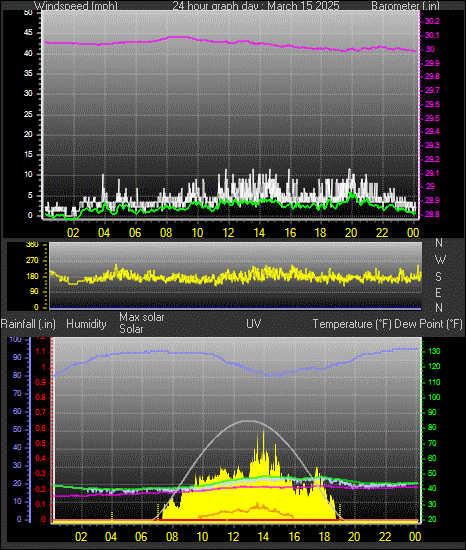Click the 270 degree wind direction tick

pos(32,261)
